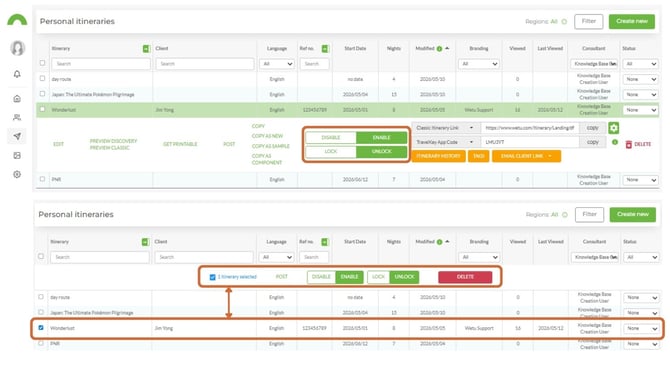Tick the Wonderlust checkbox in the green highlighted row
This screenshot has height=368, width=670.
[42, 109]
